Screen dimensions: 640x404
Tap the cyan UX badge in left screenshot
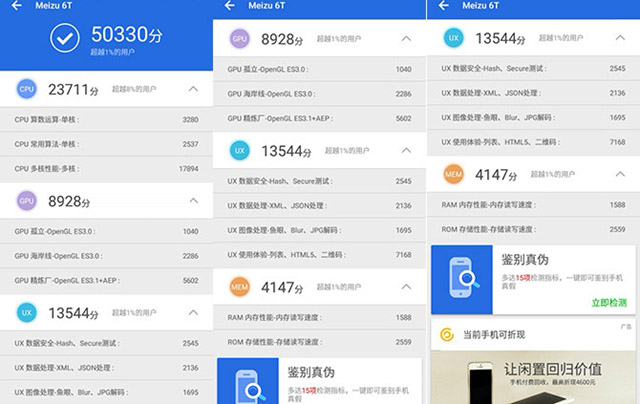point(27,313)
